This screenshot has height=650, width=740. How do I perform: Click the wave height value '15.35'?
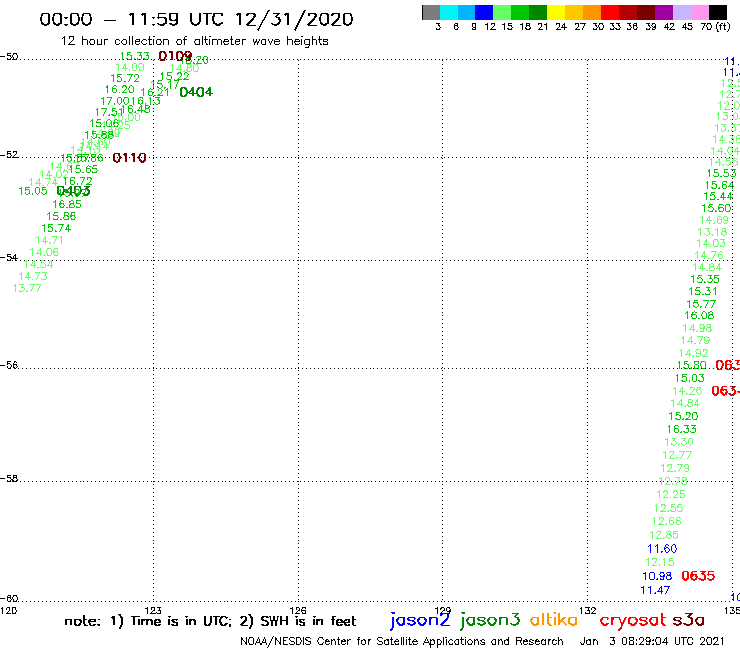(705, 279)
